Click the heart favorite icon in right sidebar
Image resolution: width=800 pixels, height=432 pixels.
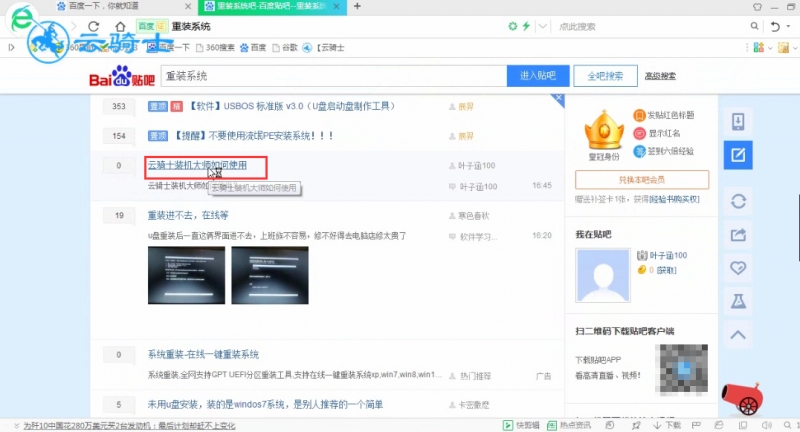738,268
